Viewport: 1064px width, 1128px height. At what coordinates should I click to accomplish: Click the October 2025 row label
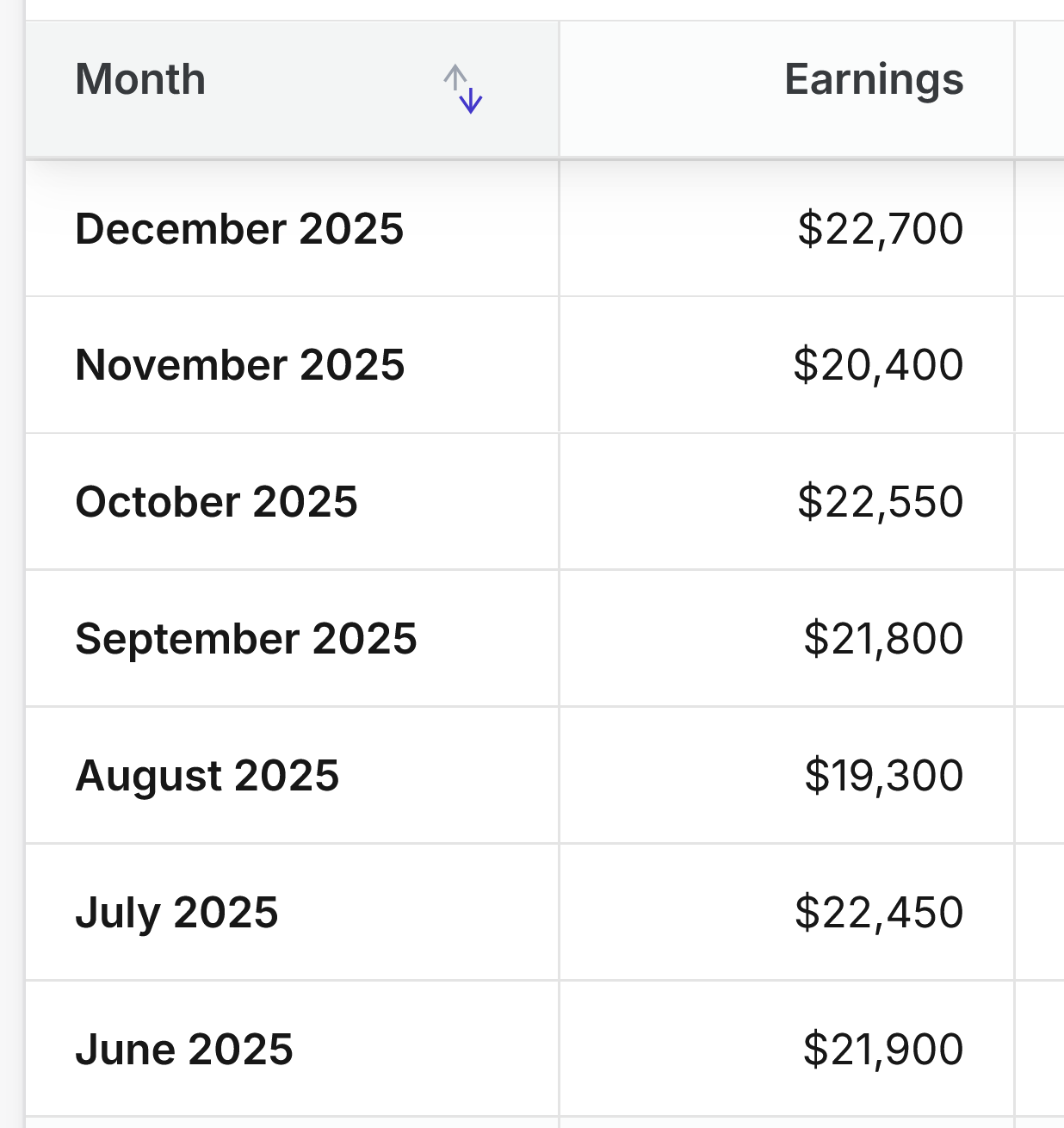point(216,502)
